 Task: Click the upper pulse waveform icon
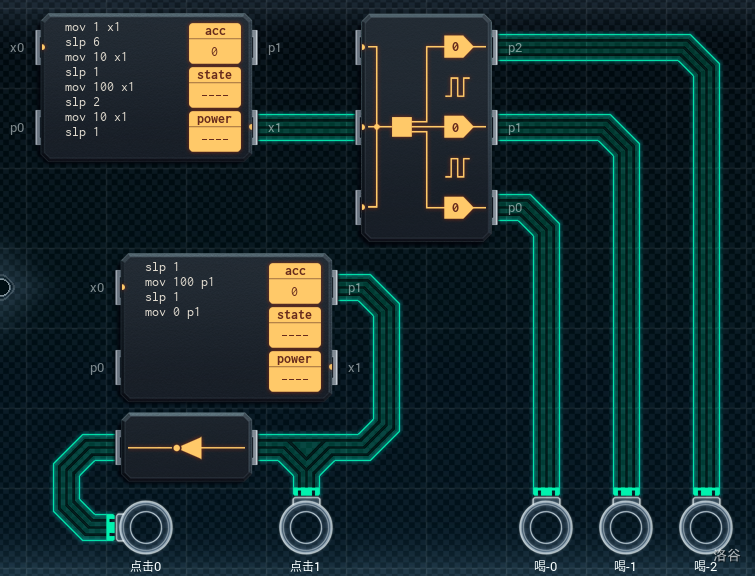tap(457, 87)
